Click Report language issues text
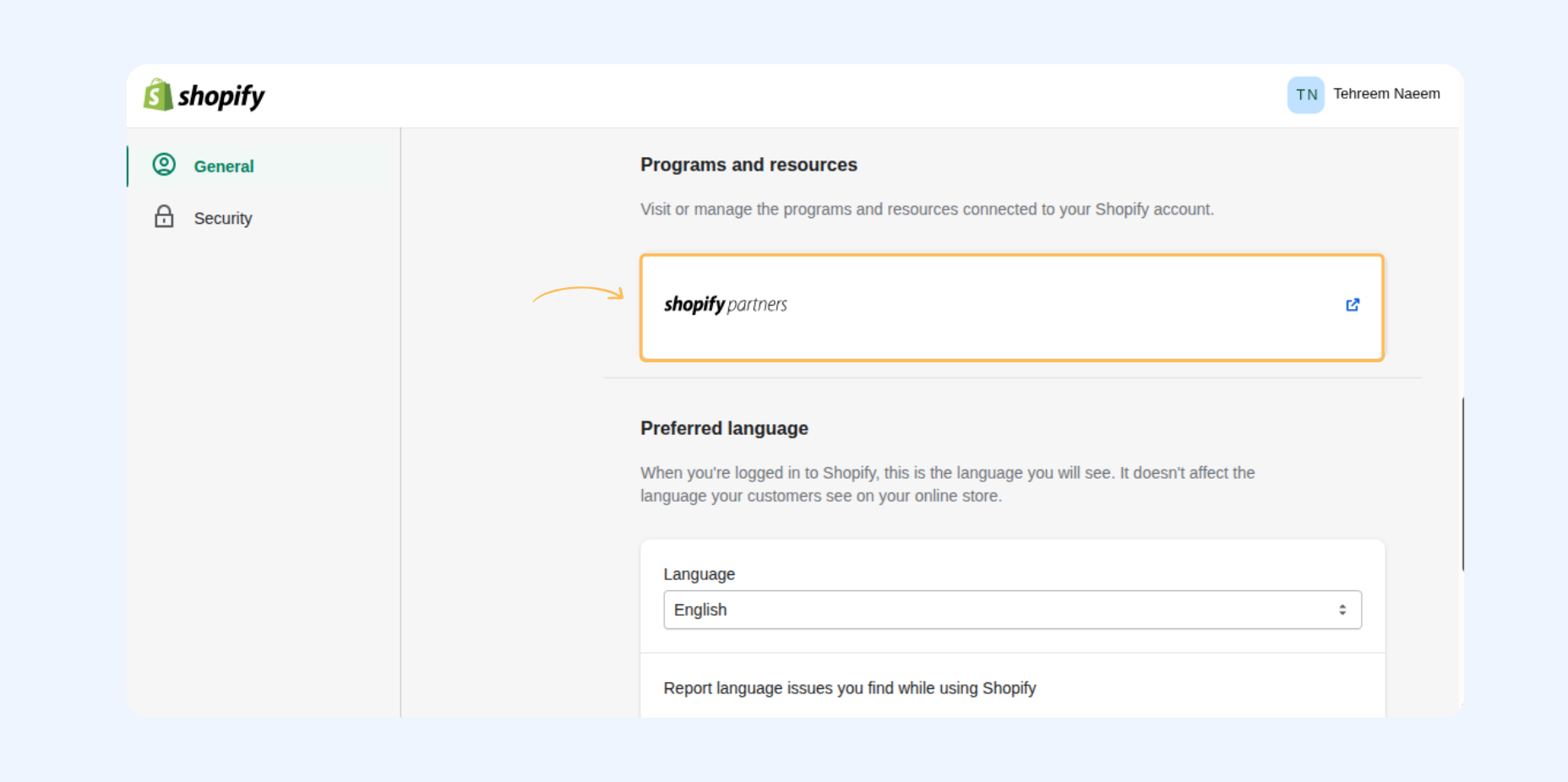Viewport: 1568px width, 782px height. click(849, 688)
